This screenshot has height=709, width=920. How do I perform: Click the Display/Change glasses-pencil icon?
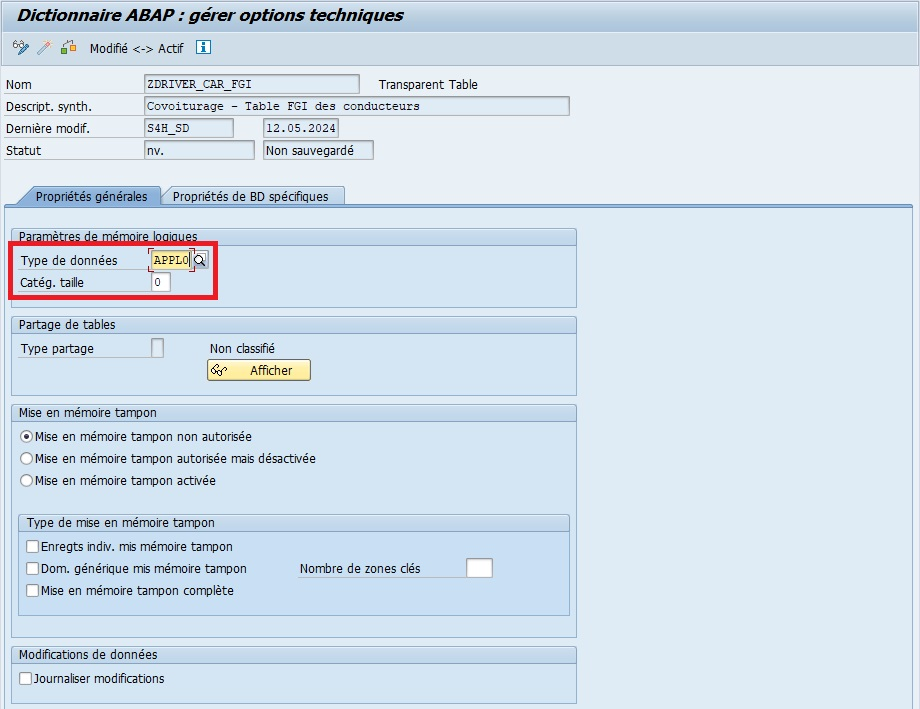20,48
